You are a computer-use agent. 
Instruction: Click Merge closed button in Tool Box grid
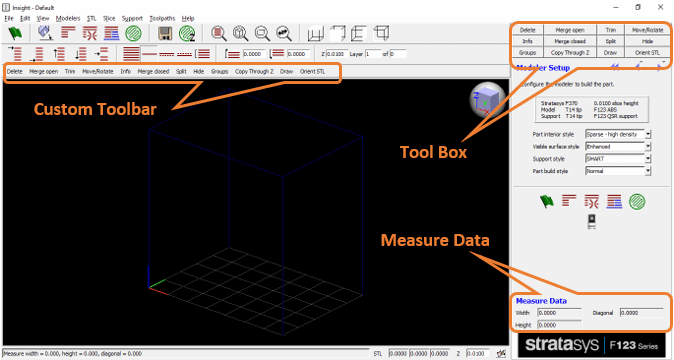click(570, 41)
